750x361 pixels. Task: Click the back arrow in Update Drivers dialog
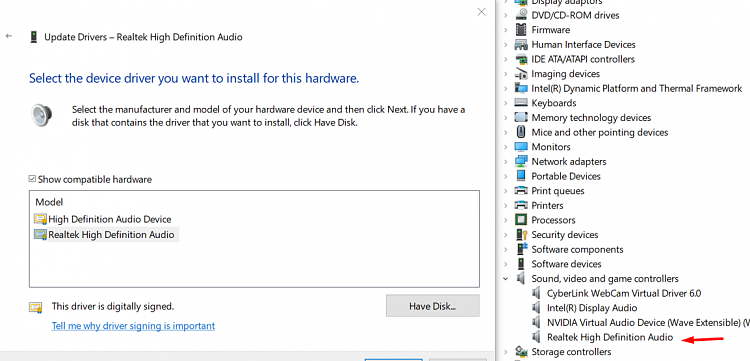coord(9,36)
